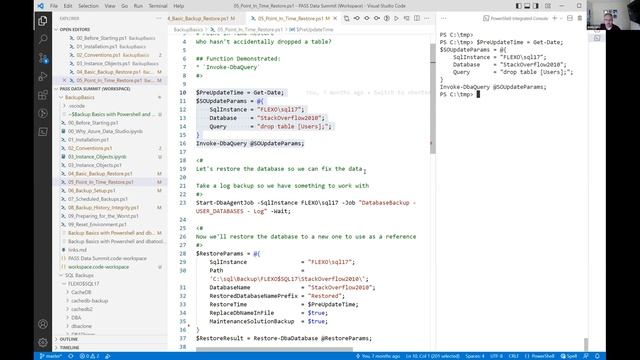Click errors and warnings indicator in status bar
The height and width of the screenshot is (360, 640).
[x=89, y=356]
